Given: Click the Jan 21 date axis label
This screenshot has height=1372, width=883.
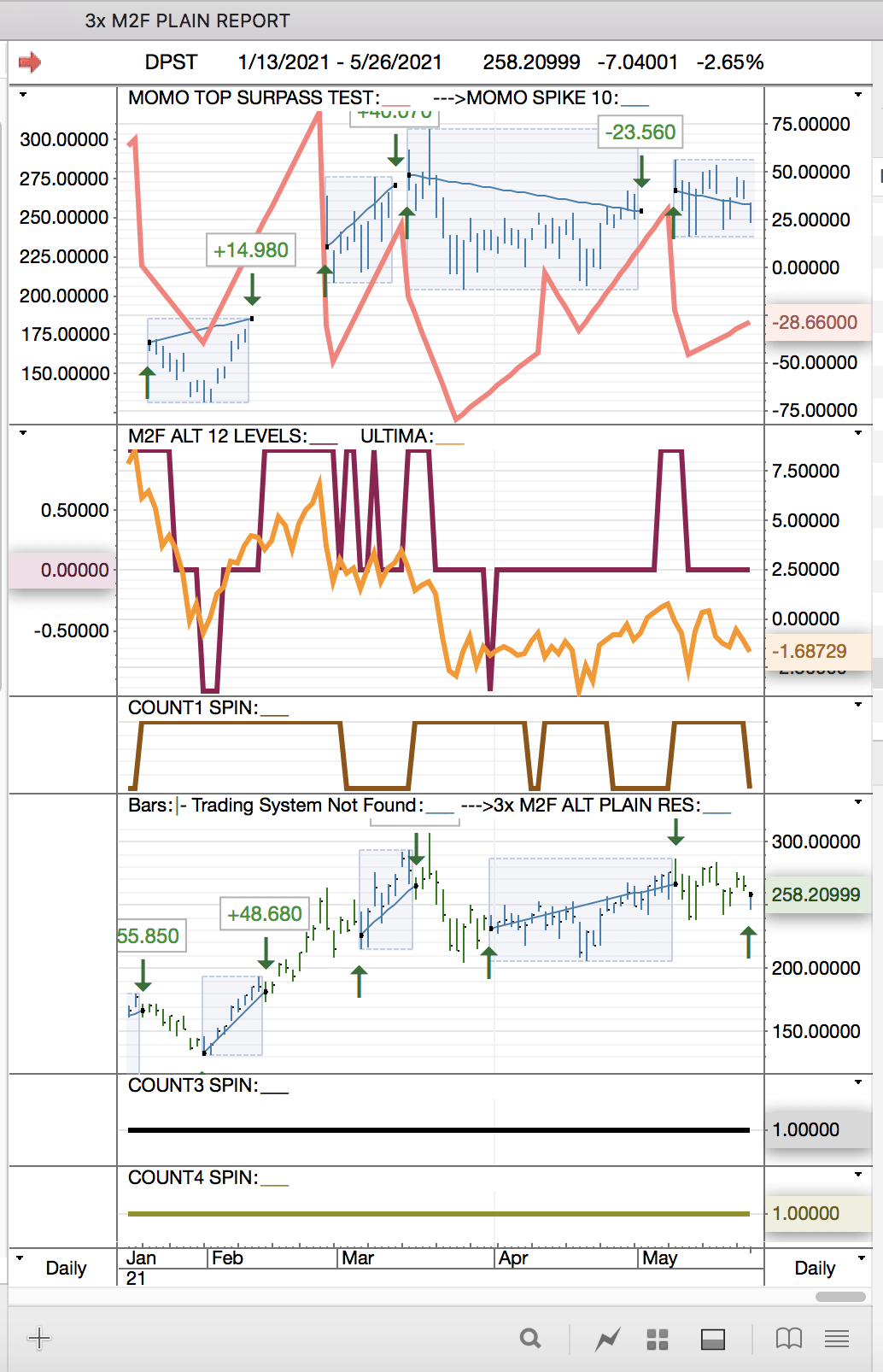Looking at the screenshot, I should click(141, 1268).
